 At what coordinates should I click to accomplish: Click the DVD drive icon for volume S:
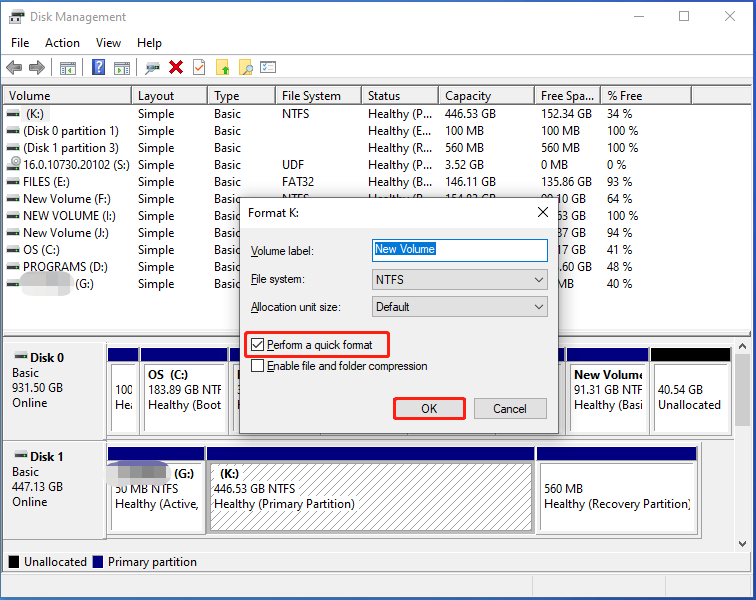coord(14,164)
